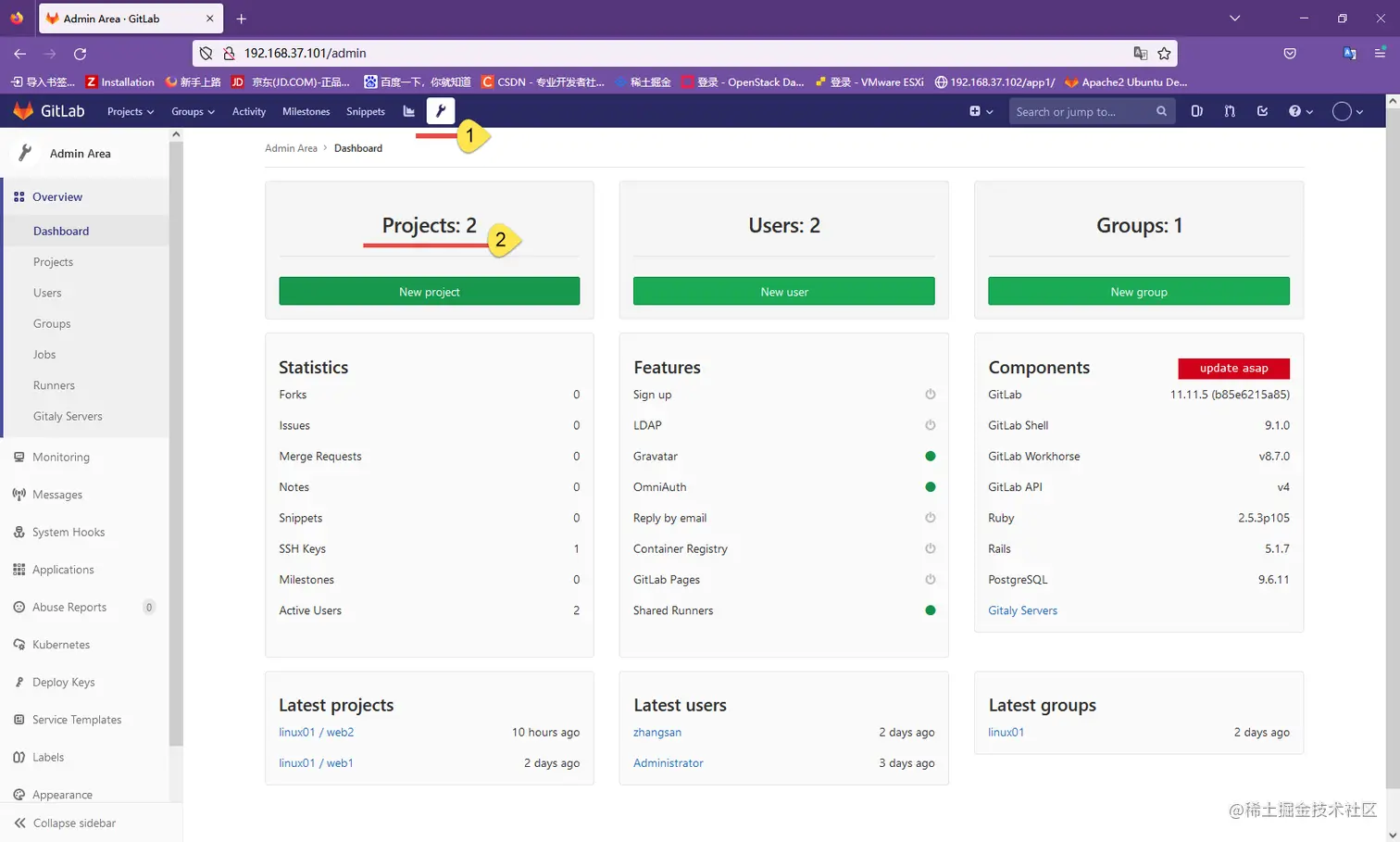Open the Milestones menu item
The height and width of the screenshot is (842, 1400).
(x=306, y=111)
